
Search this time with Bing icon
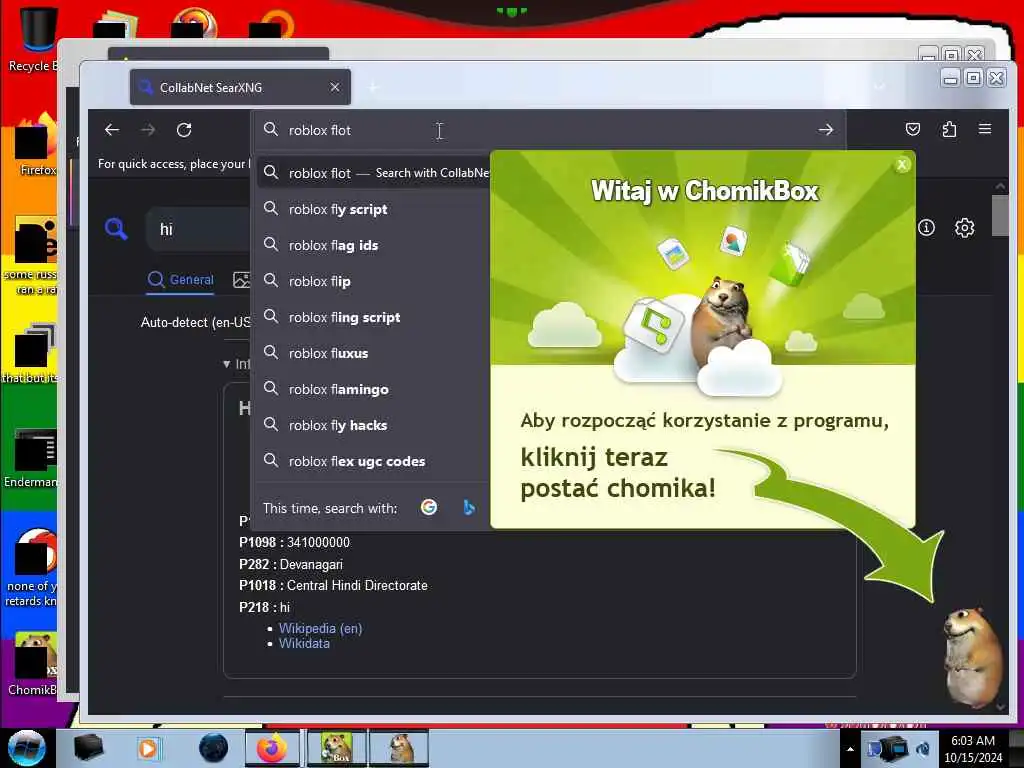pyautogui.click(x=468, y=507)
